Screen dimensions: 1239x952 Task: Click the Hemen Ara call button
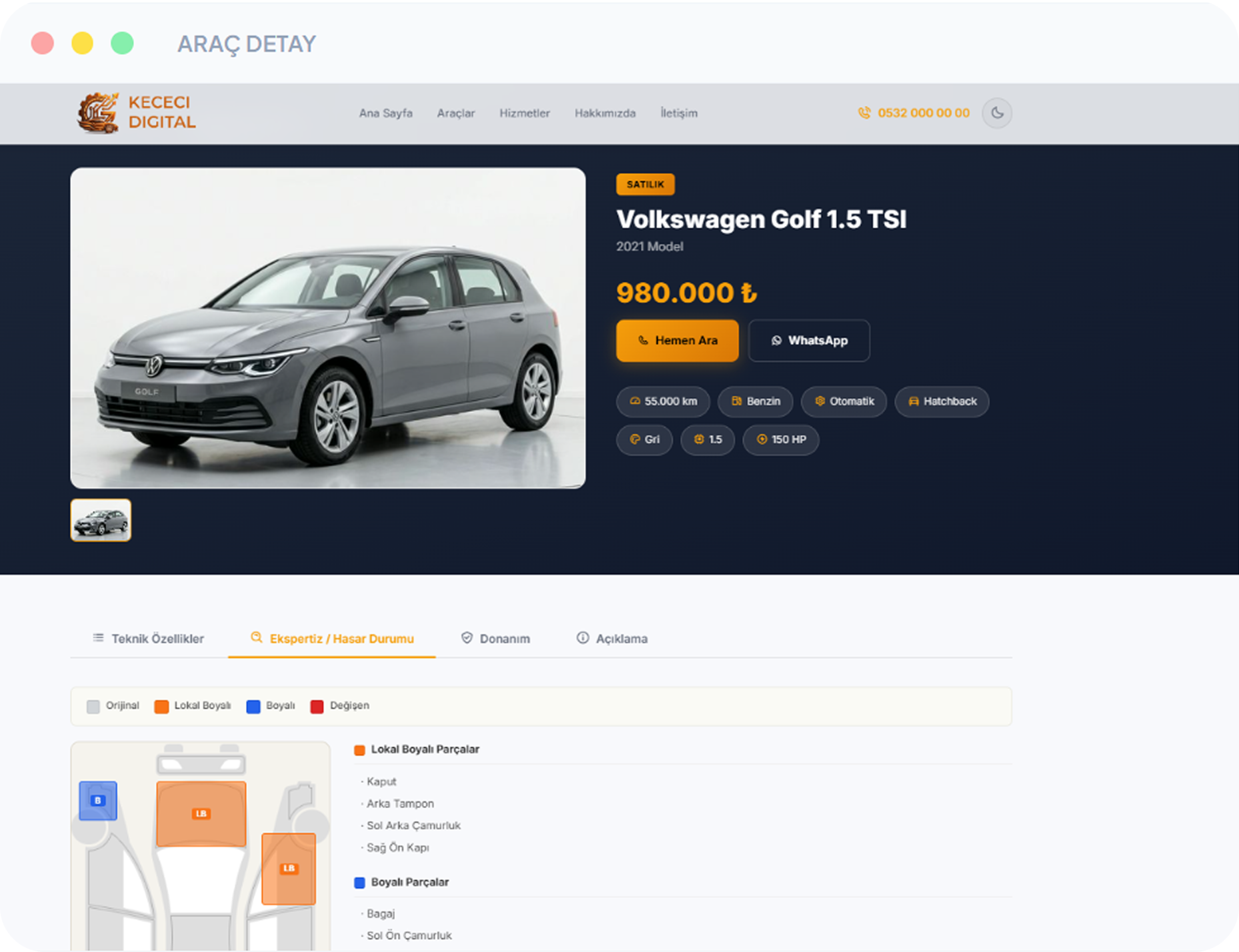pos(677,341)
